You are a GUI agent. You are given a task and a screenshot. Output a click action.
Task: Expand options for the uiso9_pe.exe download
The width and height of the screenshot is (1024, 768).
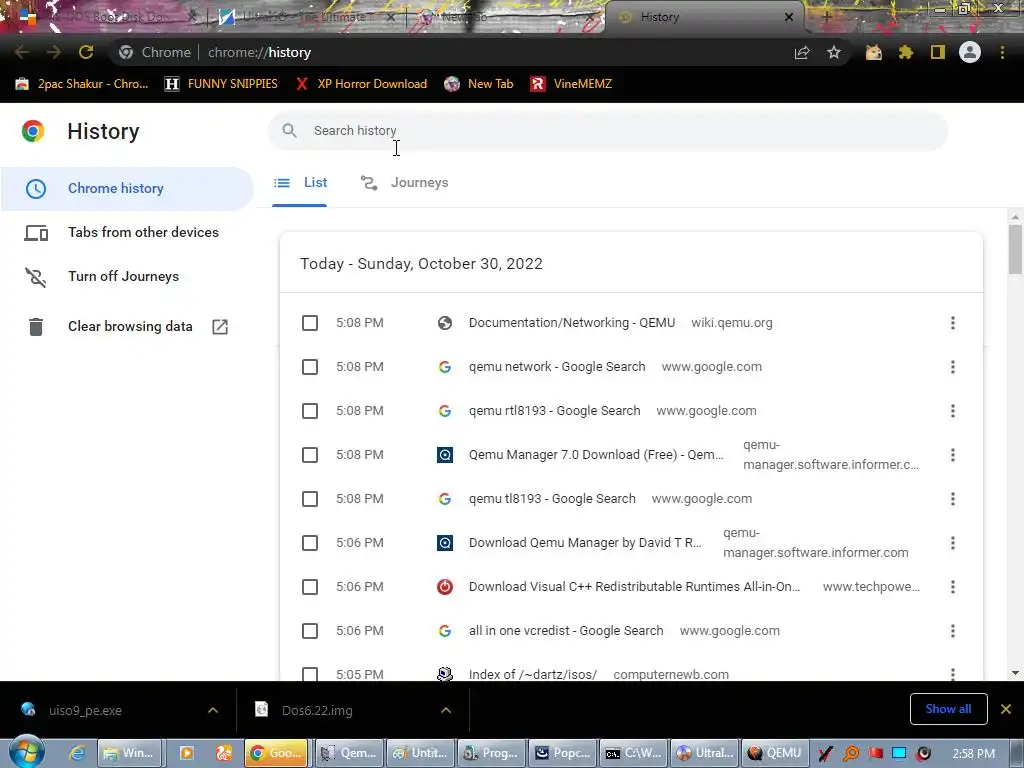213,710
